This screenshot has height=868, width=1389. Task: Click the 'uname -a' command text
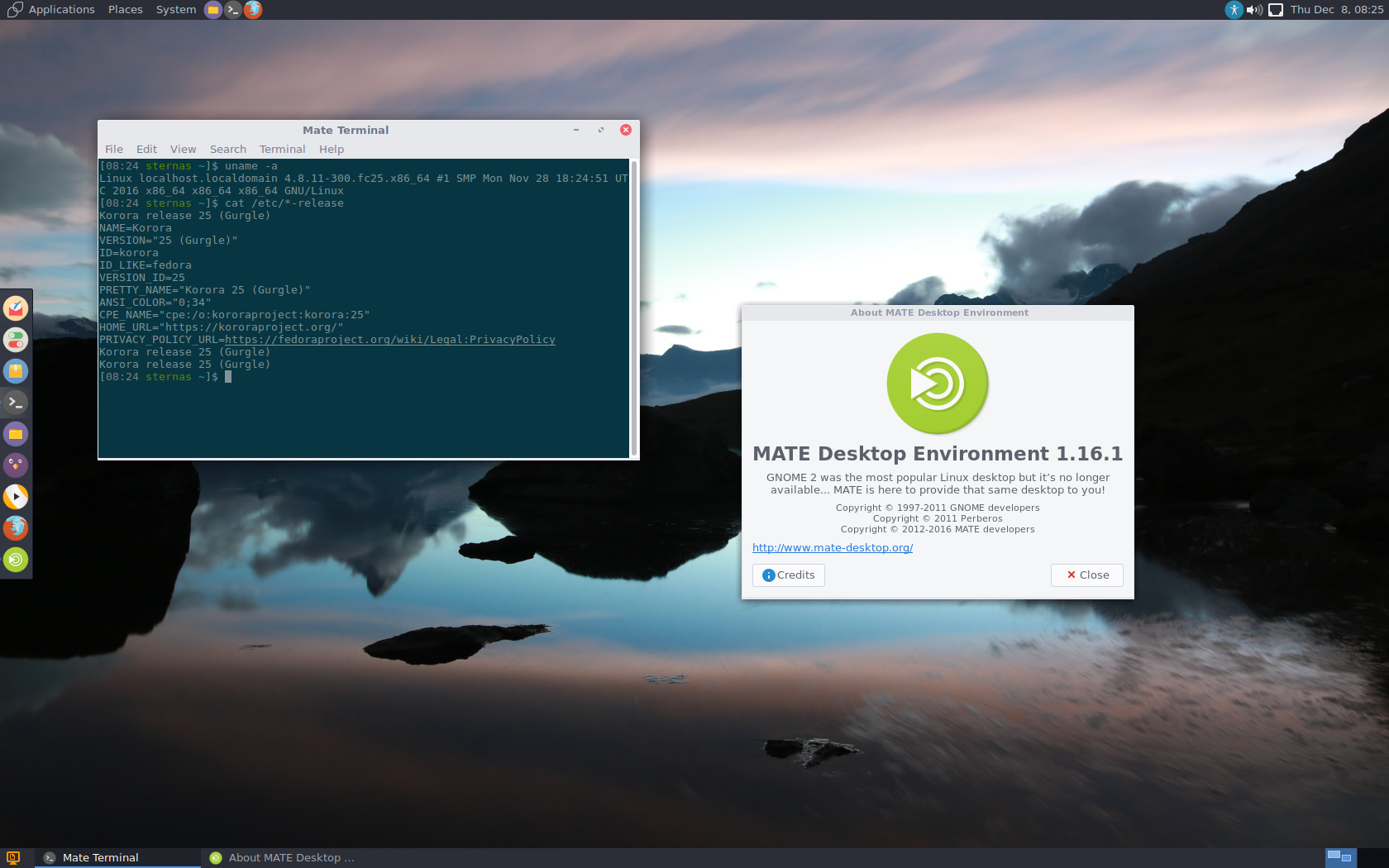(251, 166)
